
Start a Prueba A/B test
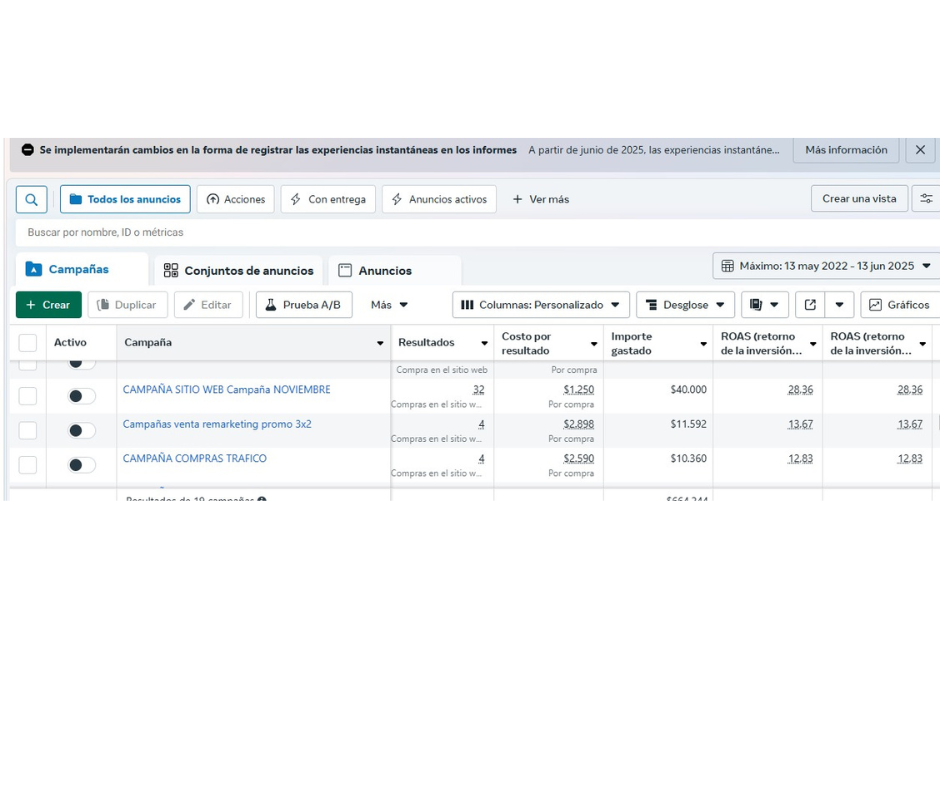303,305
